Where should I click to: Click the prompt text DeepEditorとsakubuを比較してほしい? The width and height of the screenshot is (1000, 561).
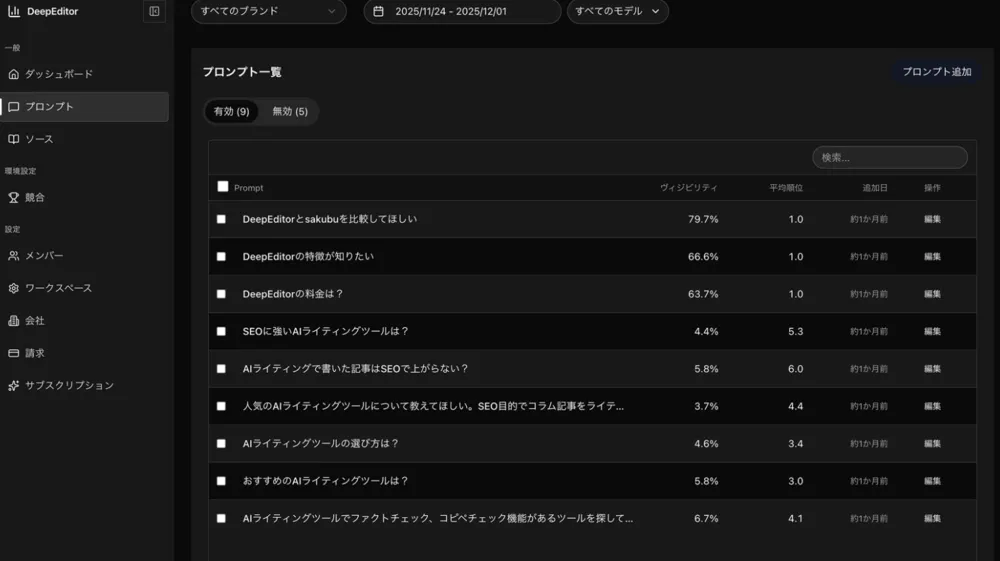tap(330, 219)
